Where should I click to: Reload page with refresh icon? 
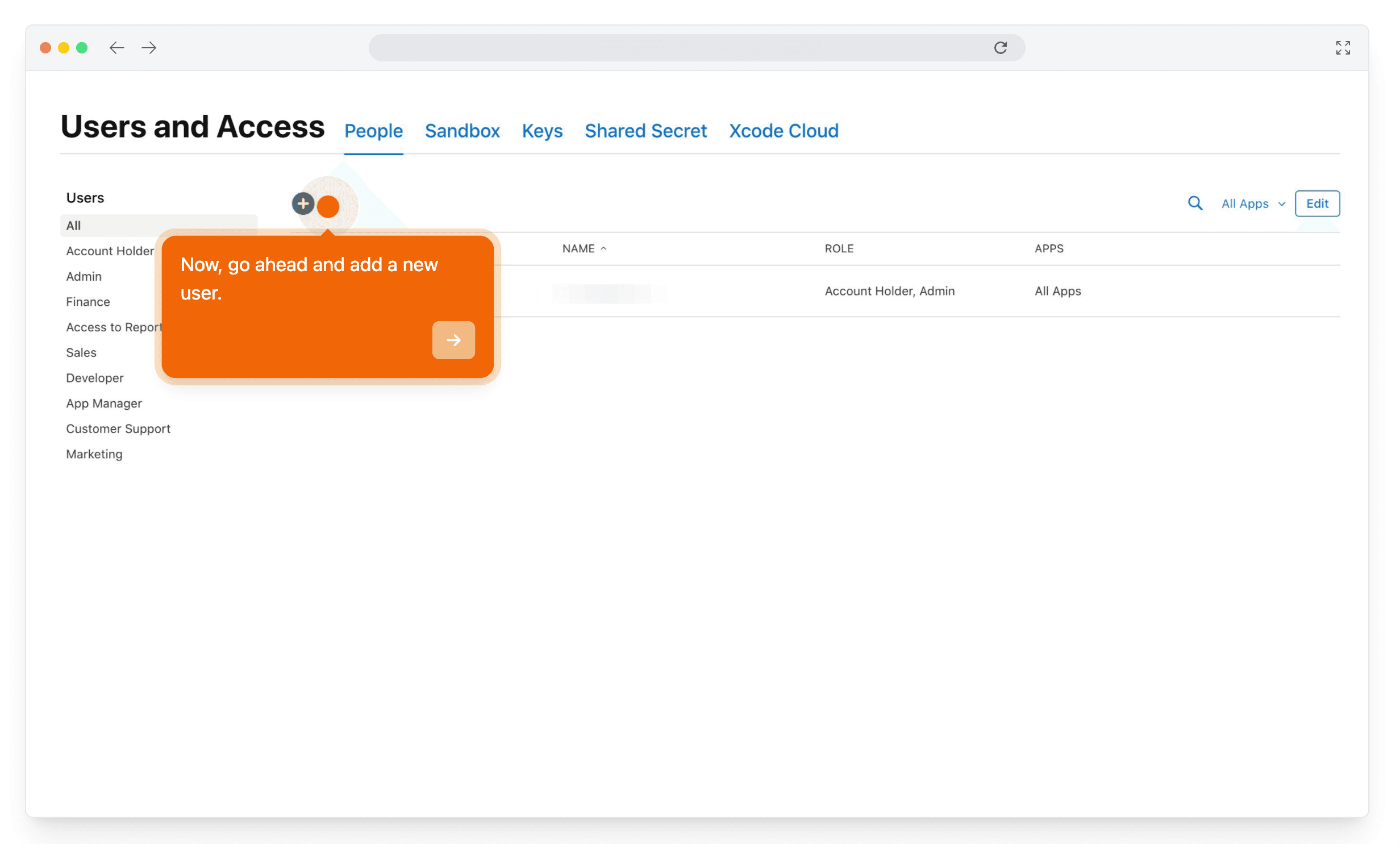1000,48
